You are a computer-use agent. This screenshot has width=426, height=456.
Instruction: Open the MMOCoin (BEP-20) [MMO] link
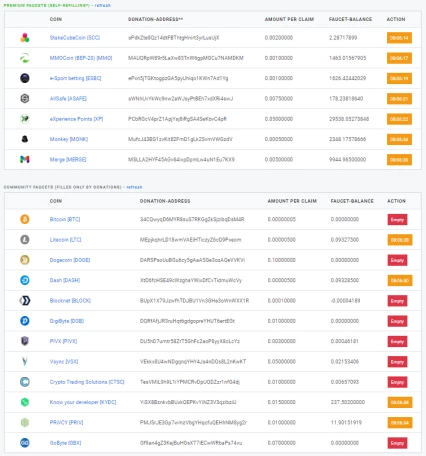click(81, 58)
